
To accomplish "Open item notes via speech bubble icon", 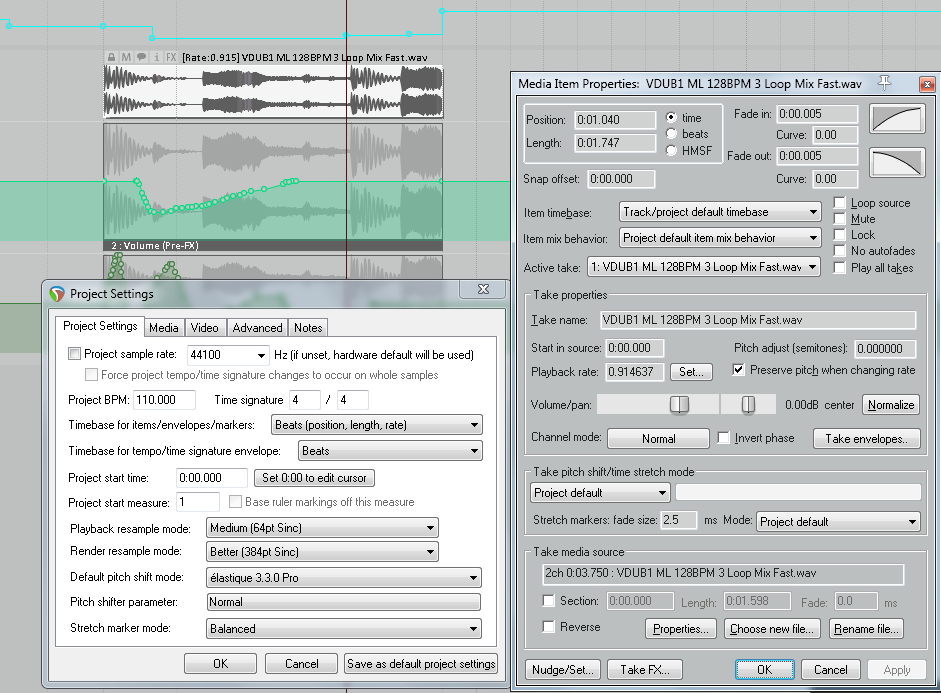I will (x=141, y=58).
